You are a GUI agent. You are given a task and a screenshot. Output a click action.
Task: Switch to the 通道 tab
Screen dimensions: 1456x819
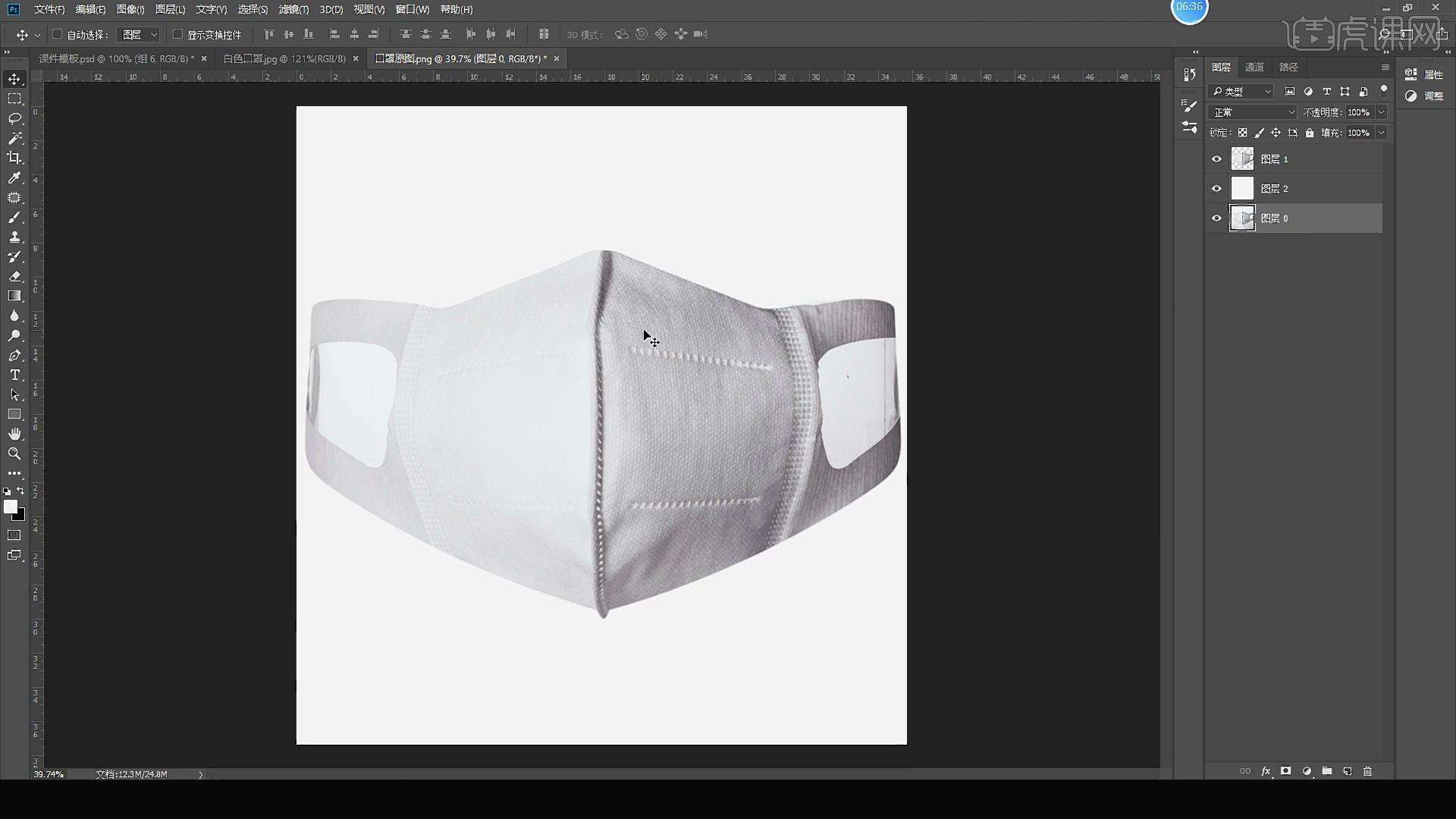coord(1254,67)
